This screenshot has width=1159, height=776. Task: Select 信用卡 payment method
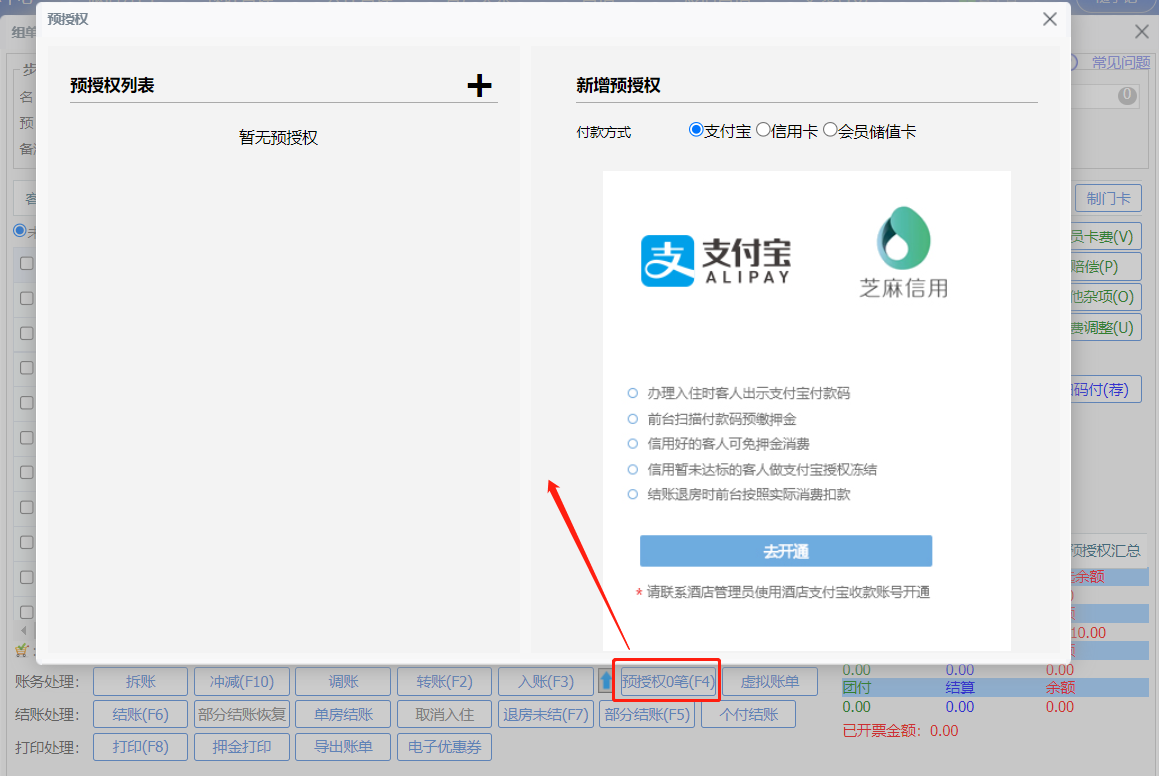tap(764, 130)
